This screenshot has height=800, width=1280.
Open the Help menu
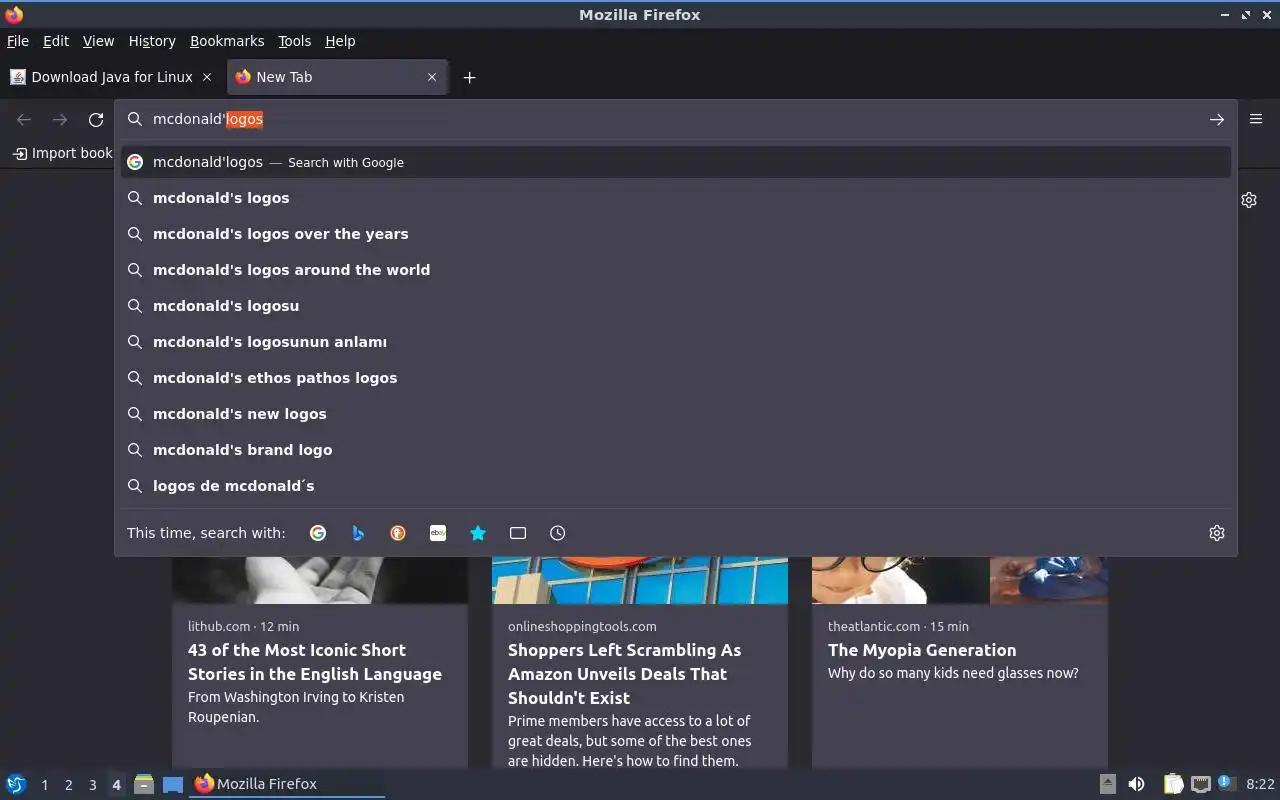(340, 41)
